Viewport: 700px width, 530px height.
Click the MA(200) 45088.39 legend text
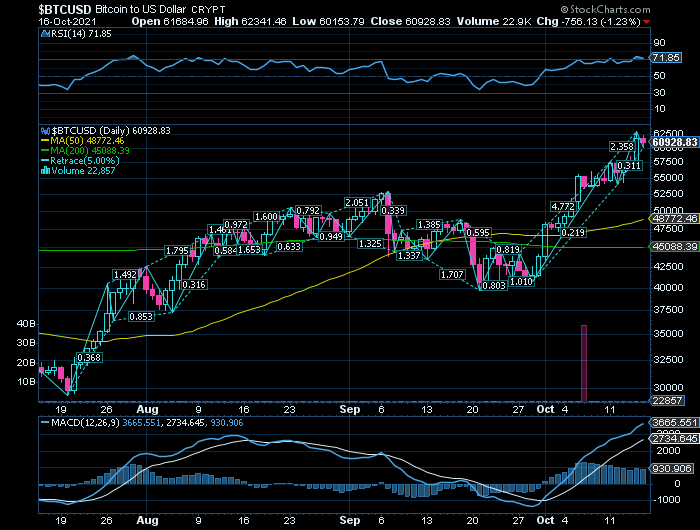pyautogui.click(x=90, y=151)
